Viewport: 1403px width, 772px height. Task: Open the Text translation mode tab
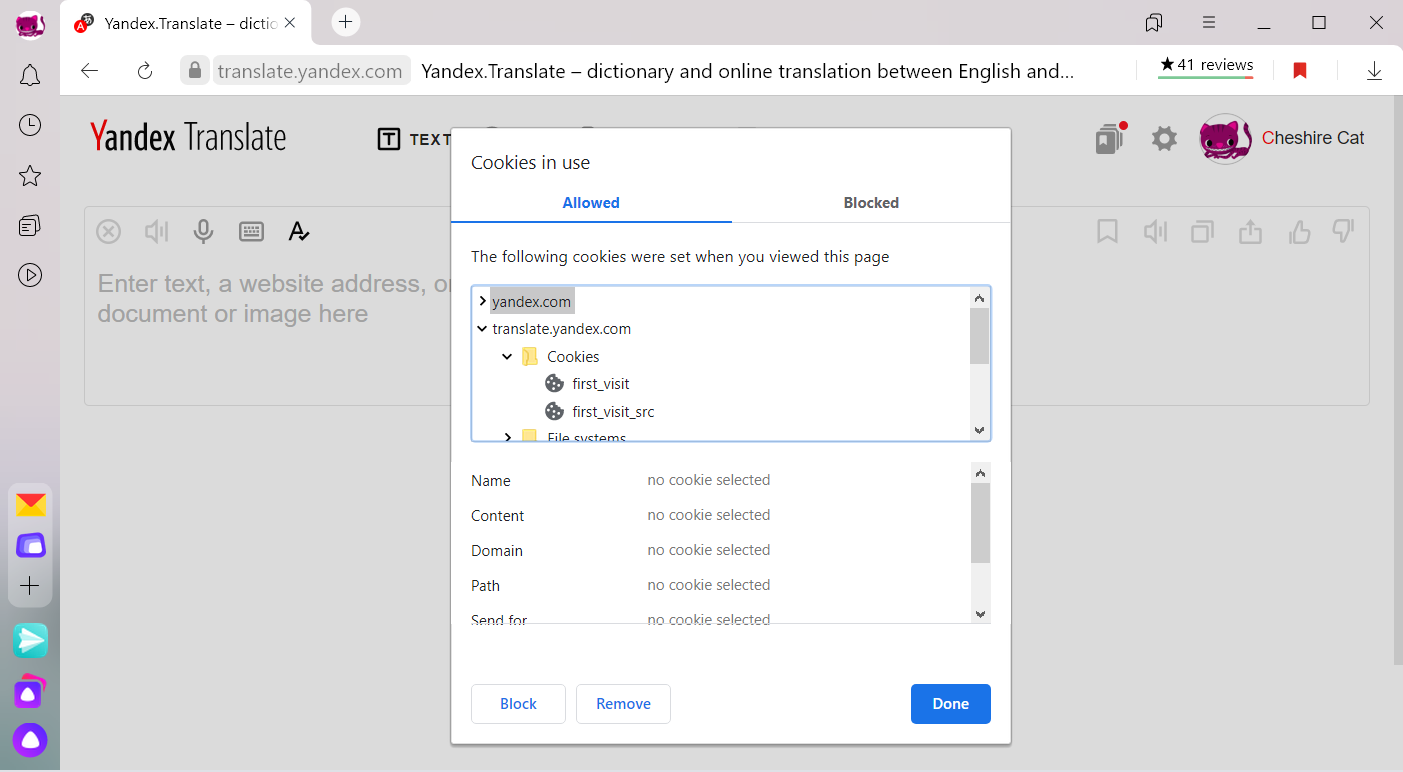(414, 140)
